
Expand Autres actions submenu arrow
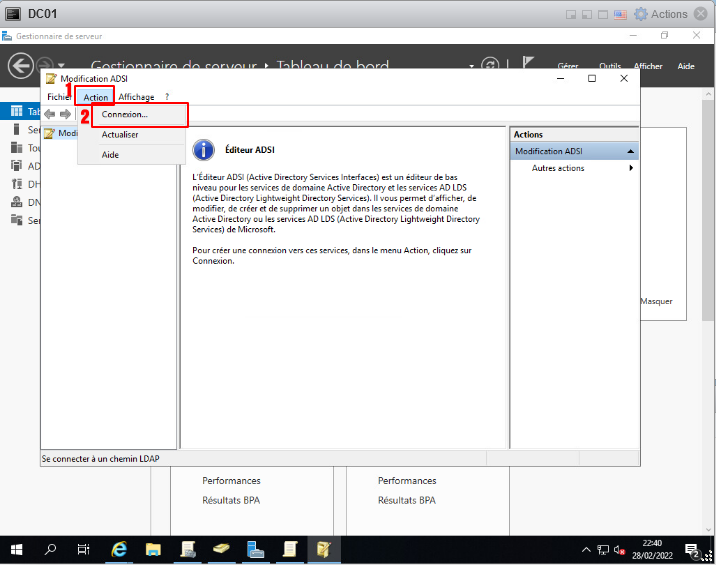pos(631,168)
